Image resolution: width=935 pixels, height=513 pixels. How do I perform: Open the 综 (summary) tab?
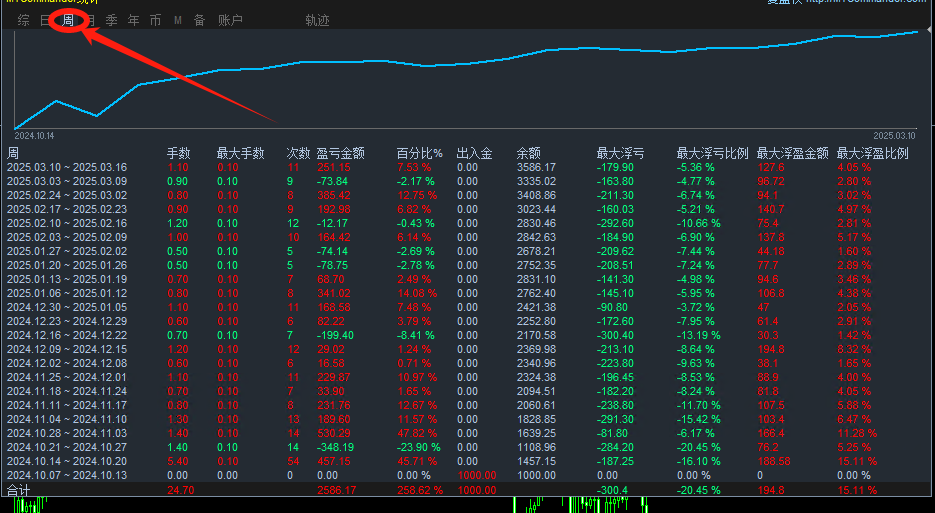[24, 20]
